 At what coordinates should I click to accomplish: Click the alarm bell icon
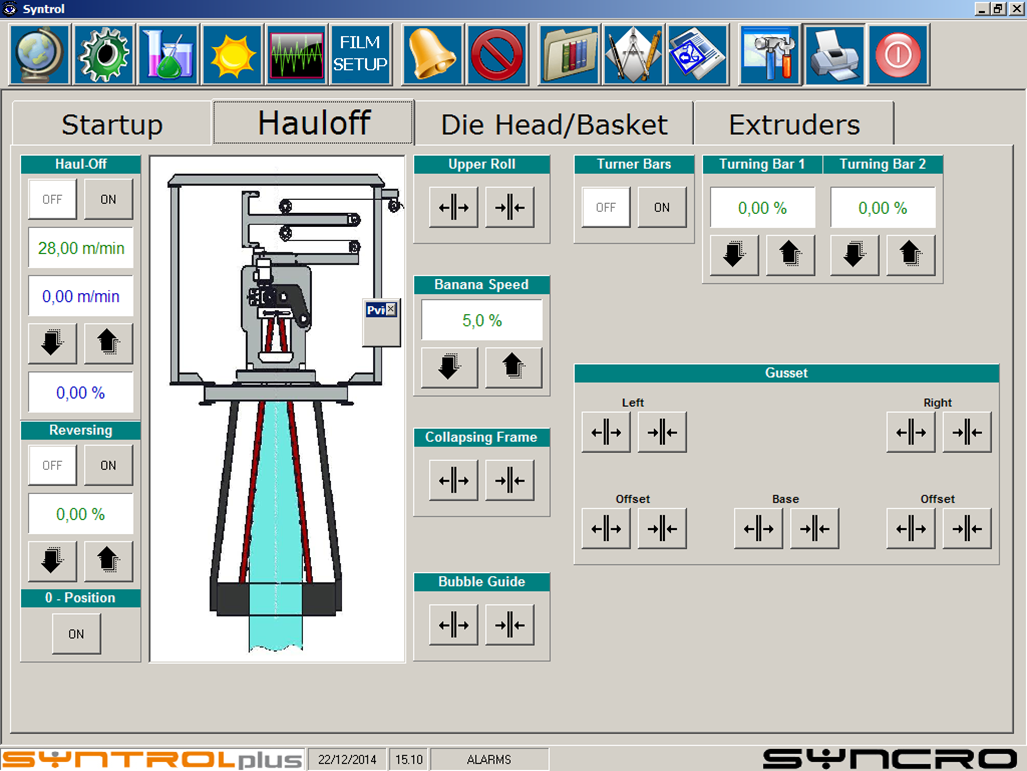432,55
